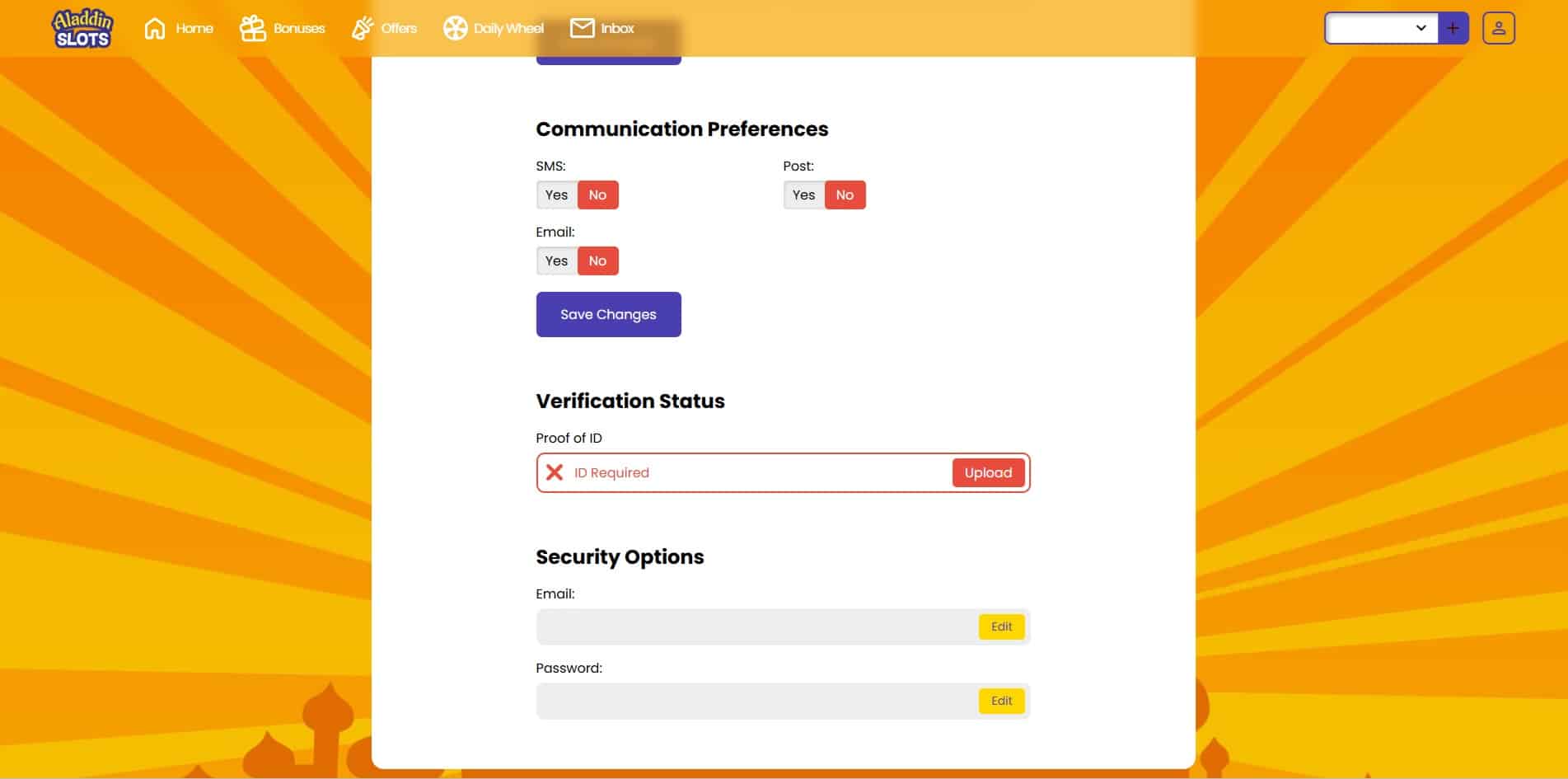Click the plus deposit icon
This screenshot has height=779, width=1568.
(x=1453, y=29)
